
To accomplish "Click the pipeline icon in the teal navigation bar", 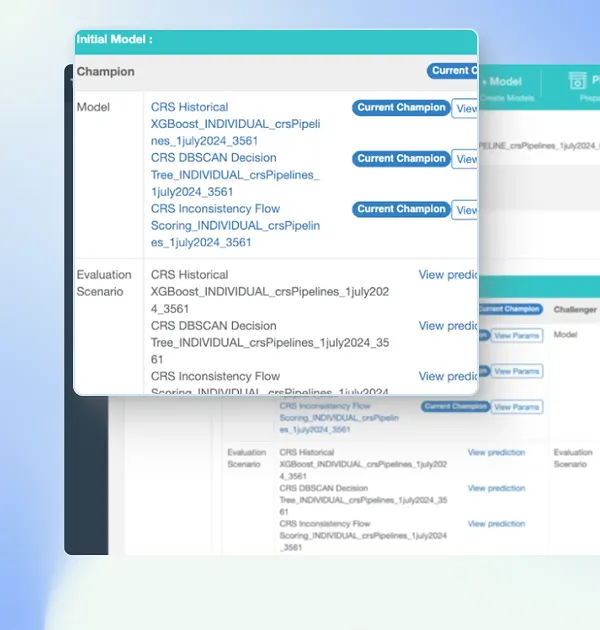I will [x=577, y=80].
